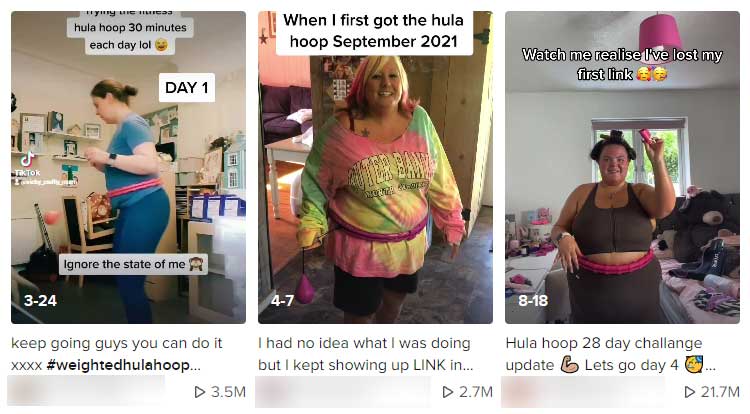The image size is (750, 414).
Task: Click the play count icon beside 3.5M
Action: (199, 392)
